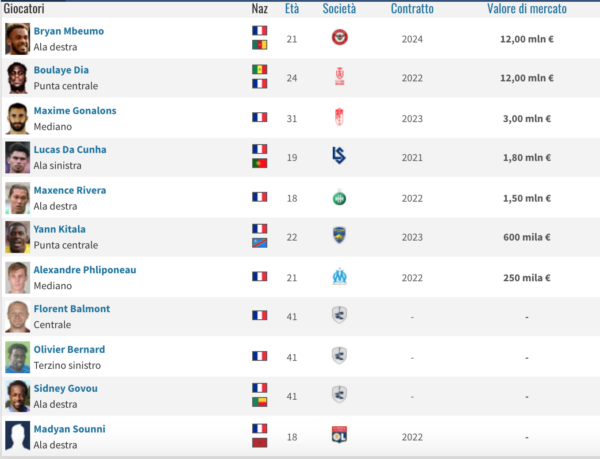Open Bryan Mbeumo's player profile link
The height and width of the screenshot is (459, 600).
tap(69, 31)
